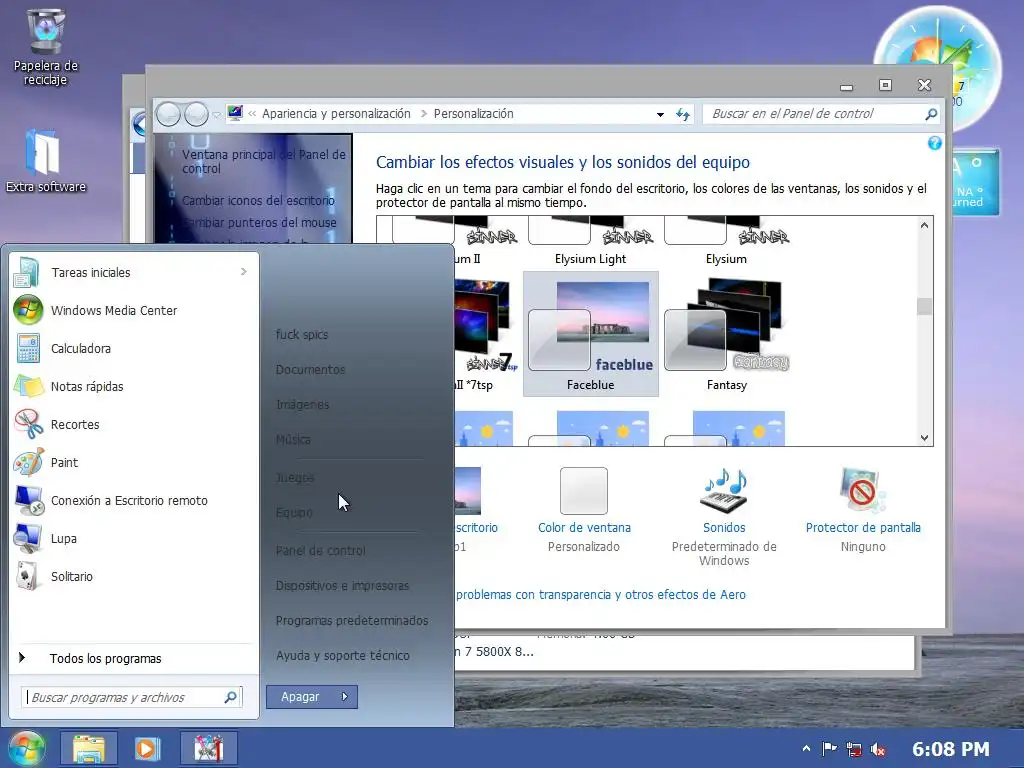Open the Aero transparency troubleshooting link
Screen dimensions: 1024x768
click(x=600, y=594)
